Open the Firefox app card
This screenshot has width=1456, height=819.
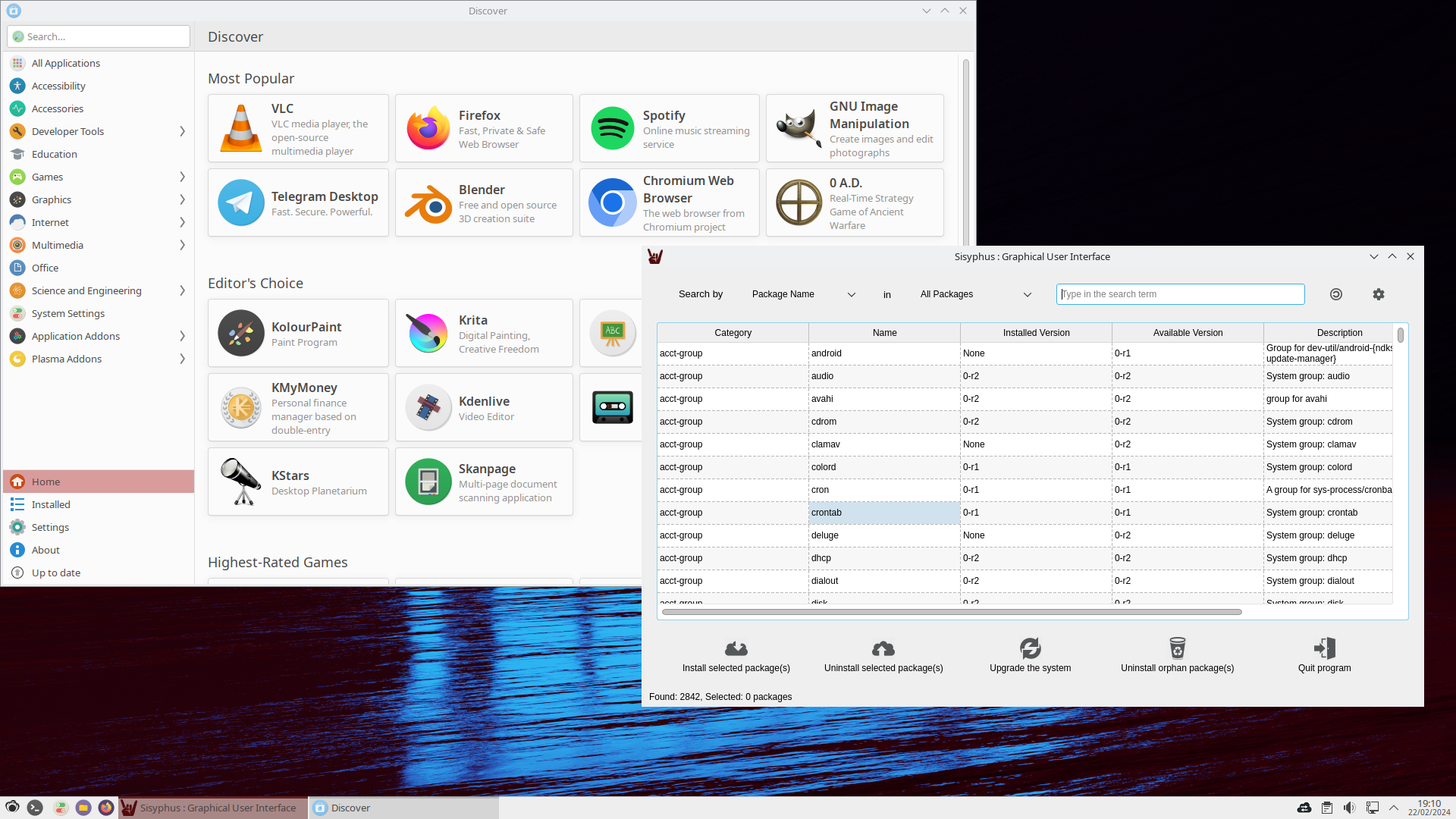click(484, 128)
